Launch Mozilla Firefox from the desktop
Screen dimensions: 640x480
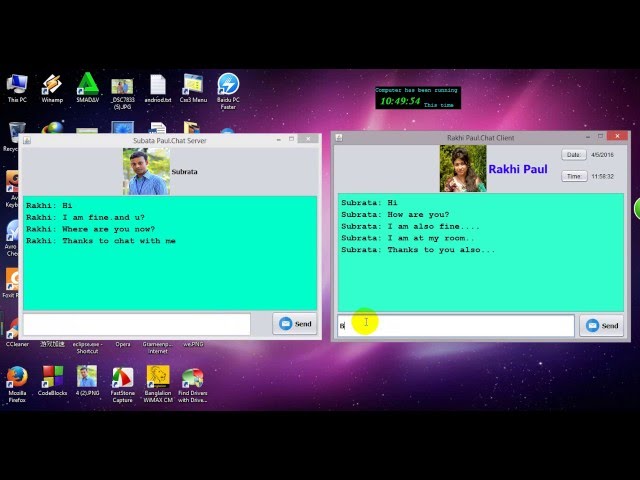[17, 384]
